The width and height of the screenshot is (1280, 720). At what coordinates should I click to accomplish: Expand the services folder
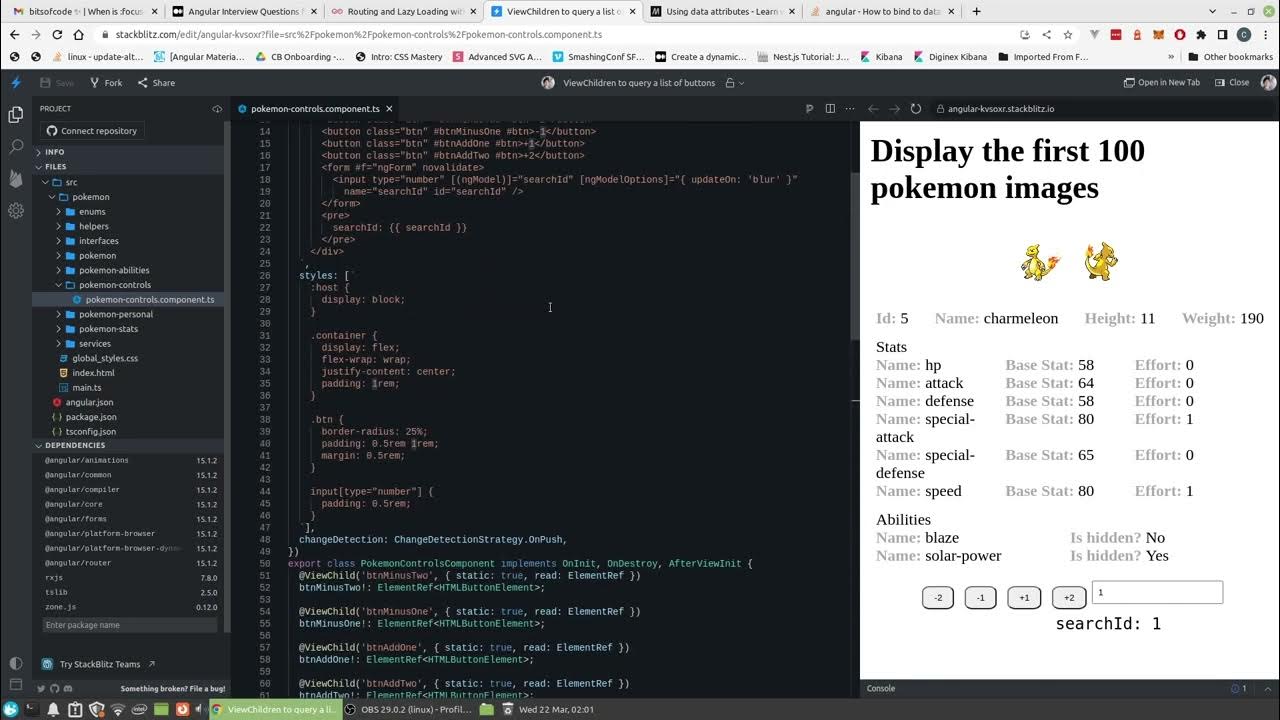coord(95,343)
